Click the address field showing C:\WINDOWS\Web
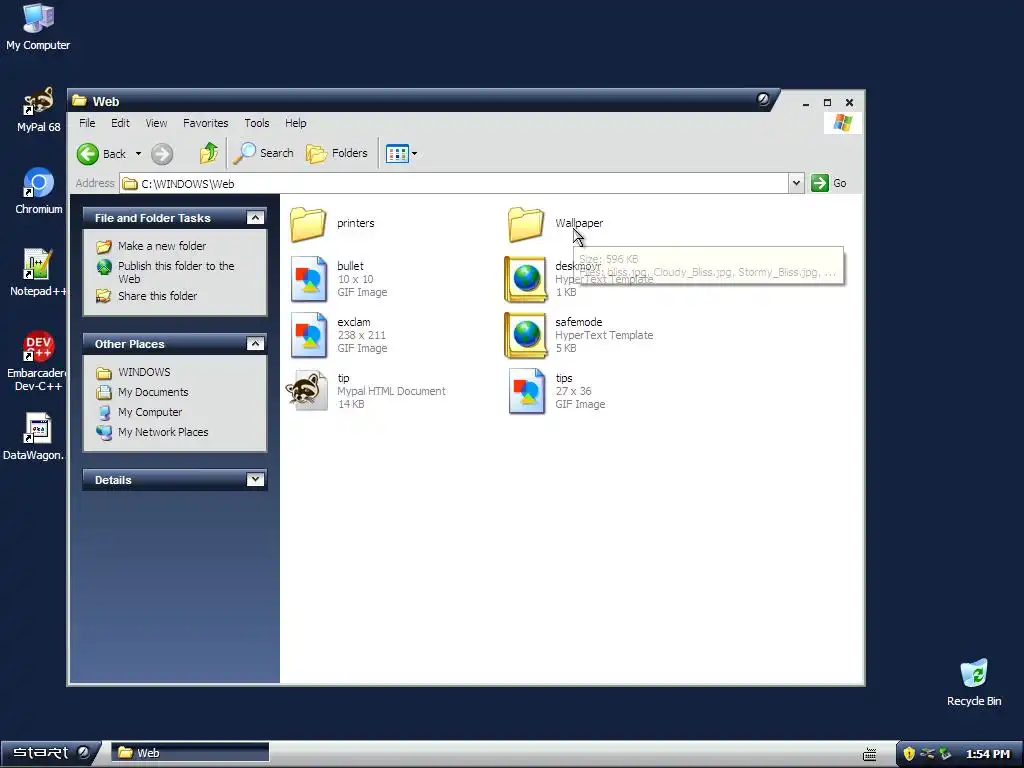1024x768 pixels. [x=455, y=184]
